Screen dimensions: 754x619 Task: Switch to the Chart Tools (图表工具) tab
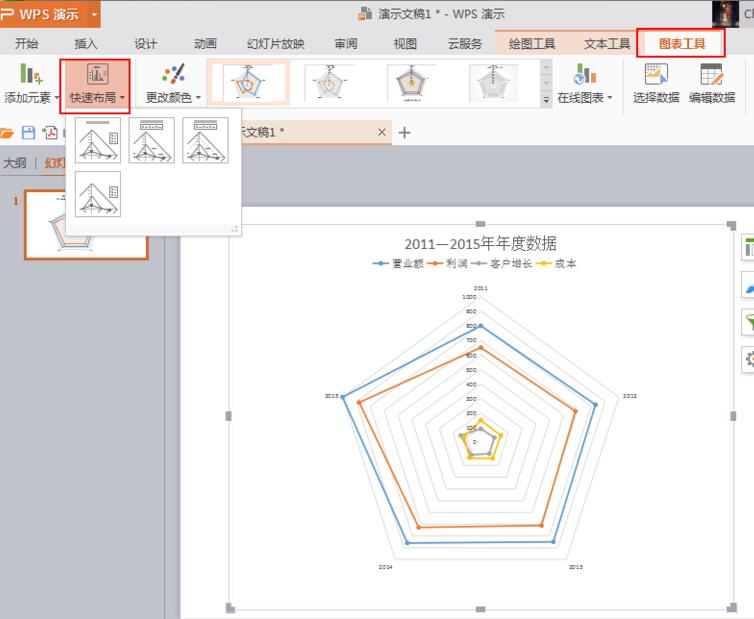[x=681, y=44]
